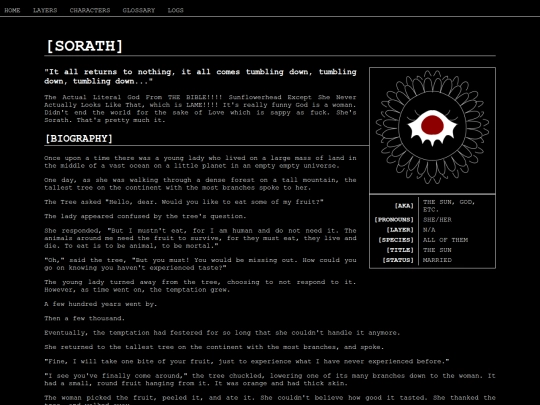Open the HOME page link
This screenshot has height=405, width=540.
point(12,10)
